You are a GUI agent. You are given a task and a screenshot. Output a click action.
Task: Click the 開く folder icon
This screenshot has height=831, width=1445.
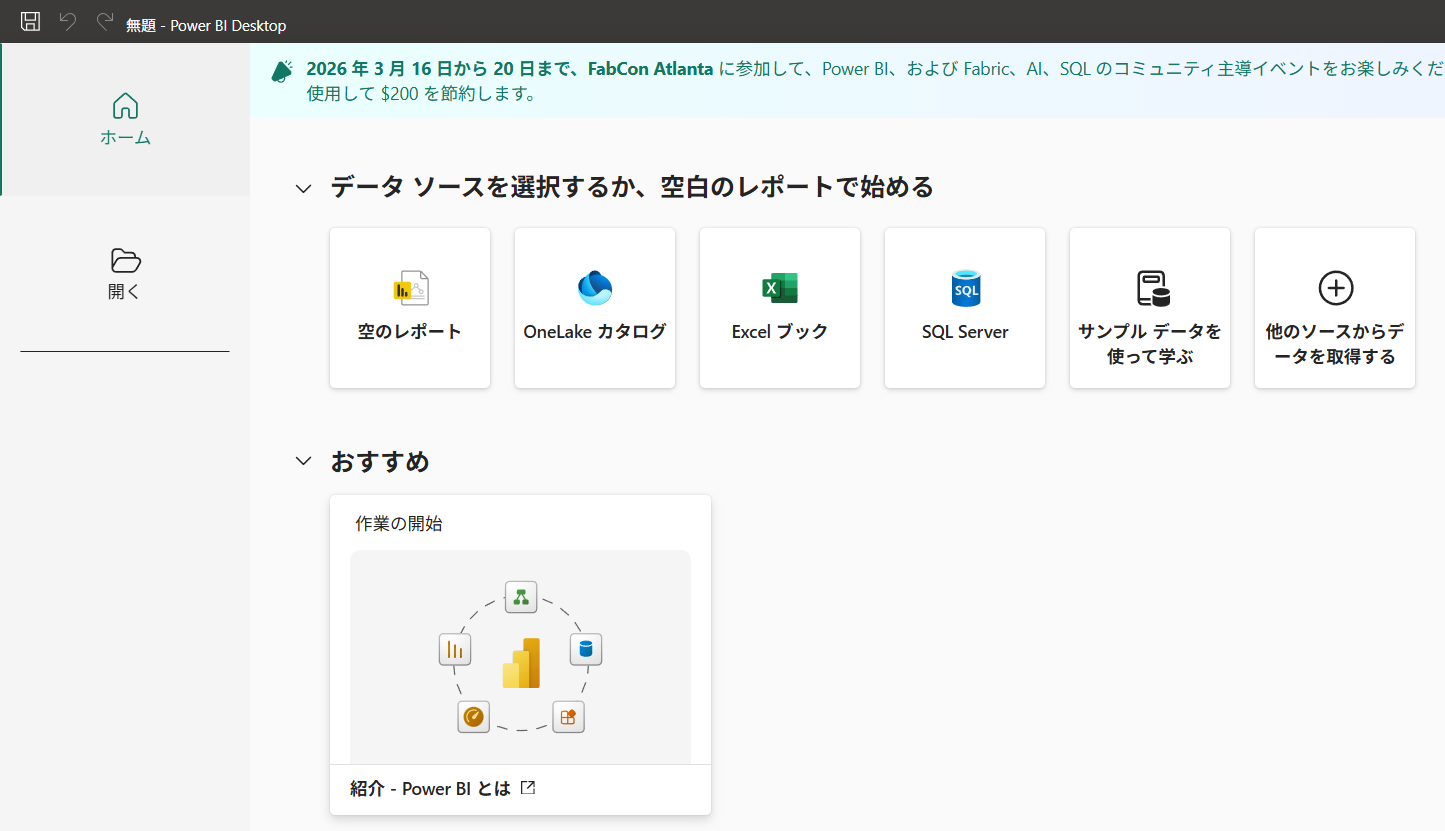[125, 261]
